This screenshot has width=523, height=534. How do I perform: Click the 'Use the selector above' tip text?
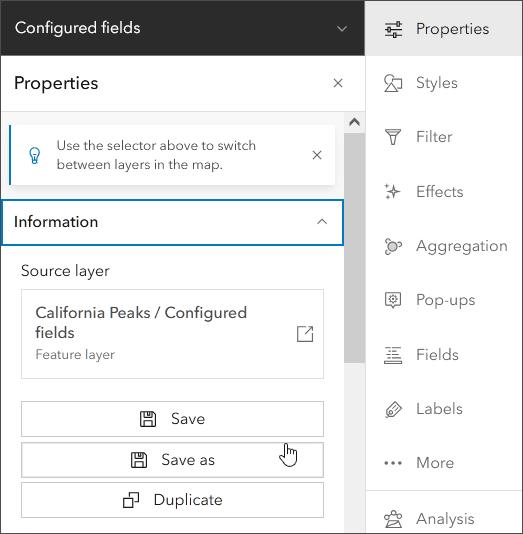tap(156, 155)
